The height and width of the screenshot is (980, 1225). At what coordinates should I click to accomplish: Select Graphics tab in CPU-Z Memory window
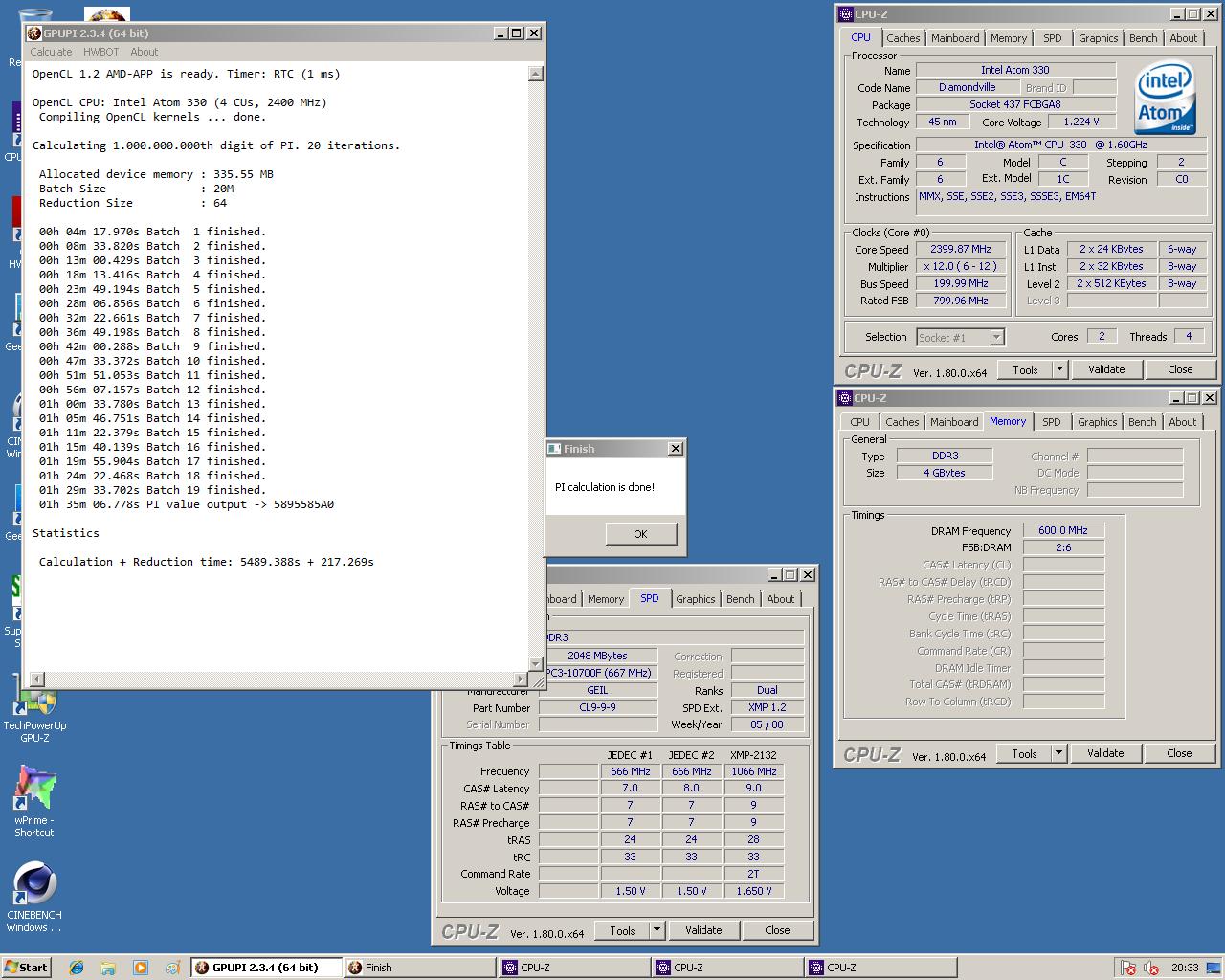point(1097,422)
